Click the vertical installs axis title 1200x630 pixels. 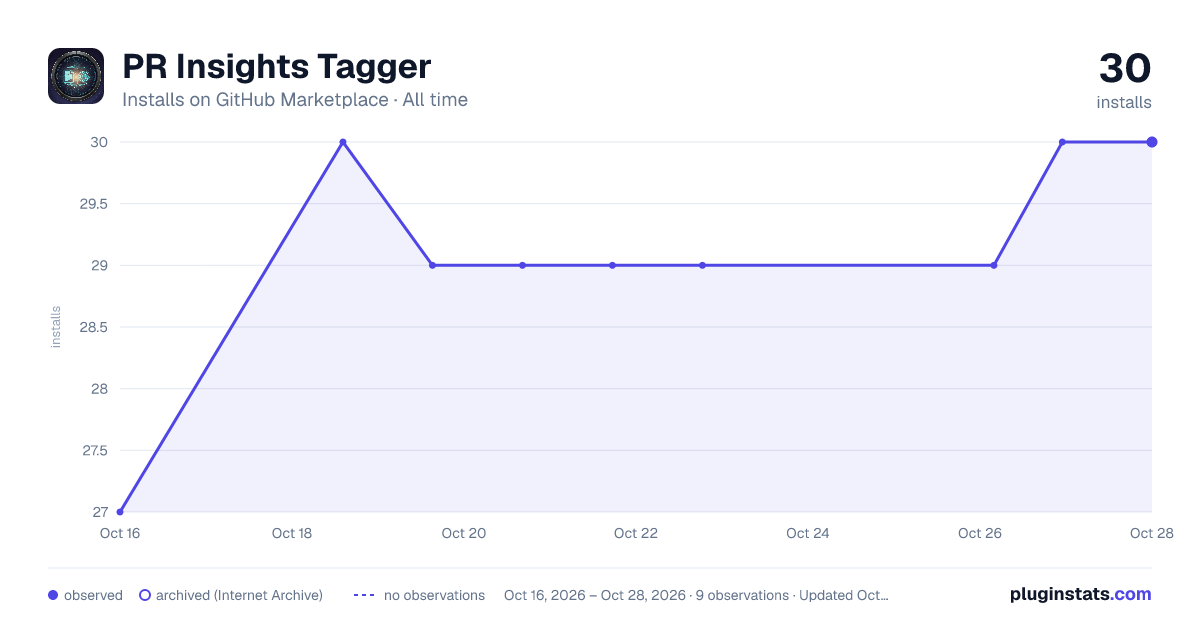click(x=56, y=327)
